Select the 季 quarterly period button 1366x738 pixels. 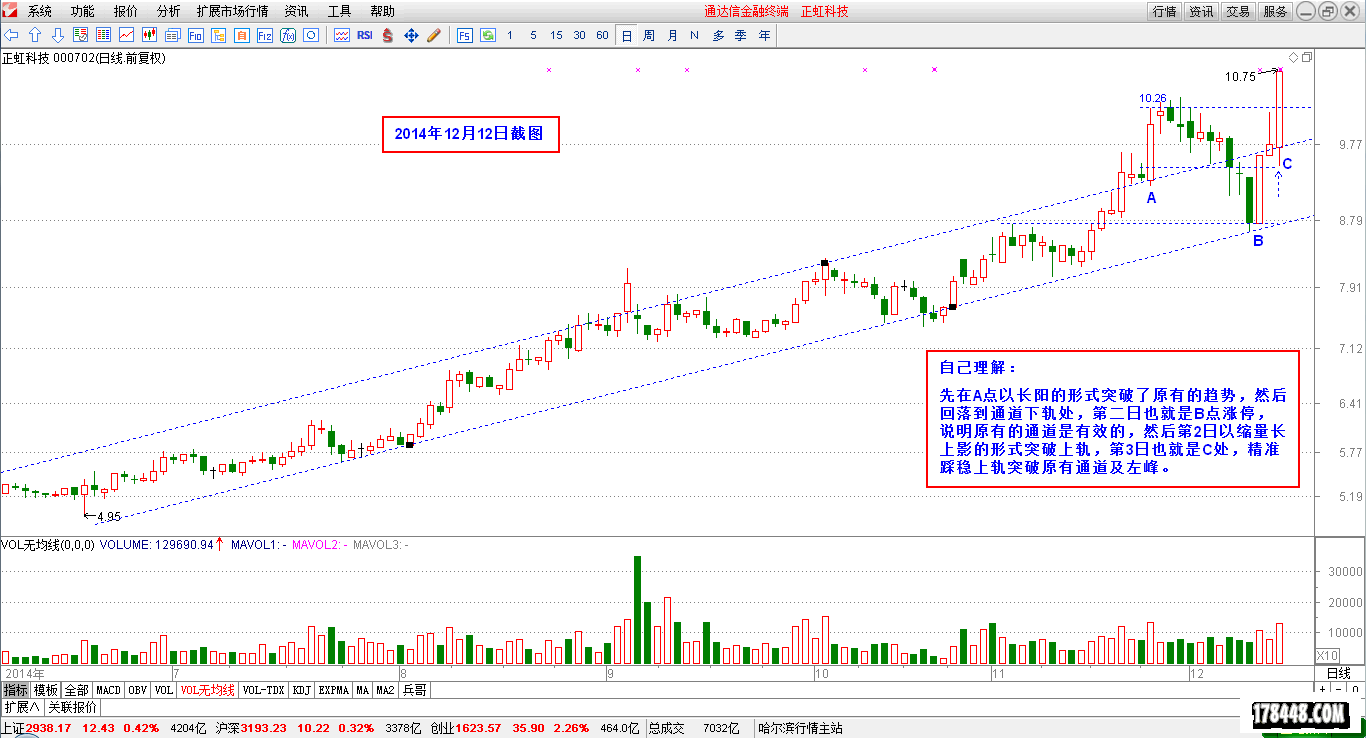(x=741, y=35)
